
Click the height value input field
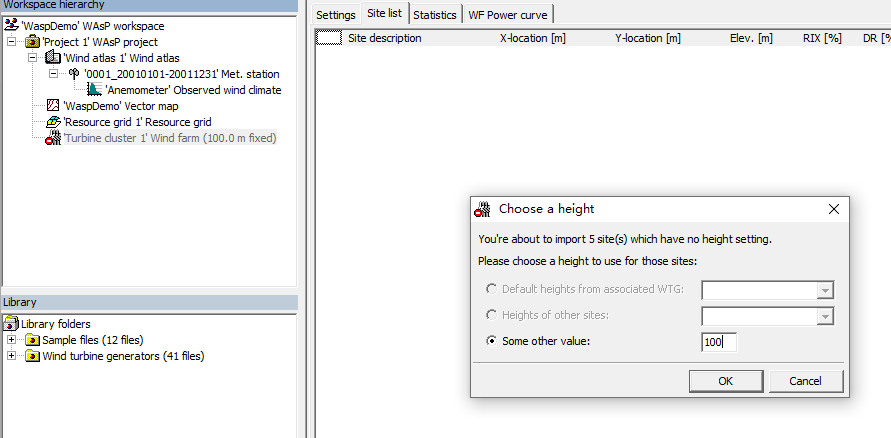718,342
